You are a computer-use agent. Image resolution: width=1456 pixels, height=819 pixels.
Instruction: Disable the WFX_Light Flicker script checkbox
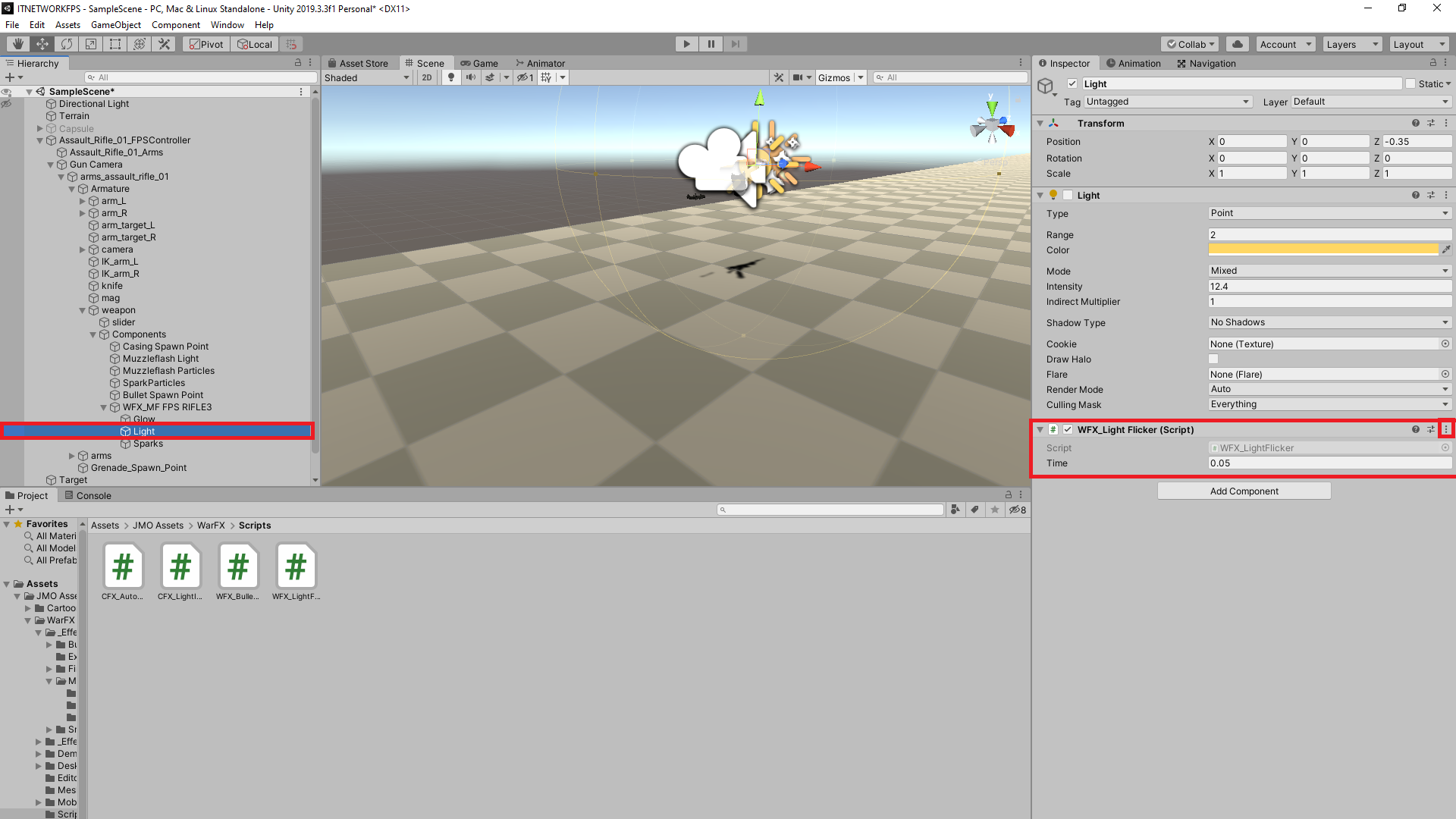[1068, 429]
